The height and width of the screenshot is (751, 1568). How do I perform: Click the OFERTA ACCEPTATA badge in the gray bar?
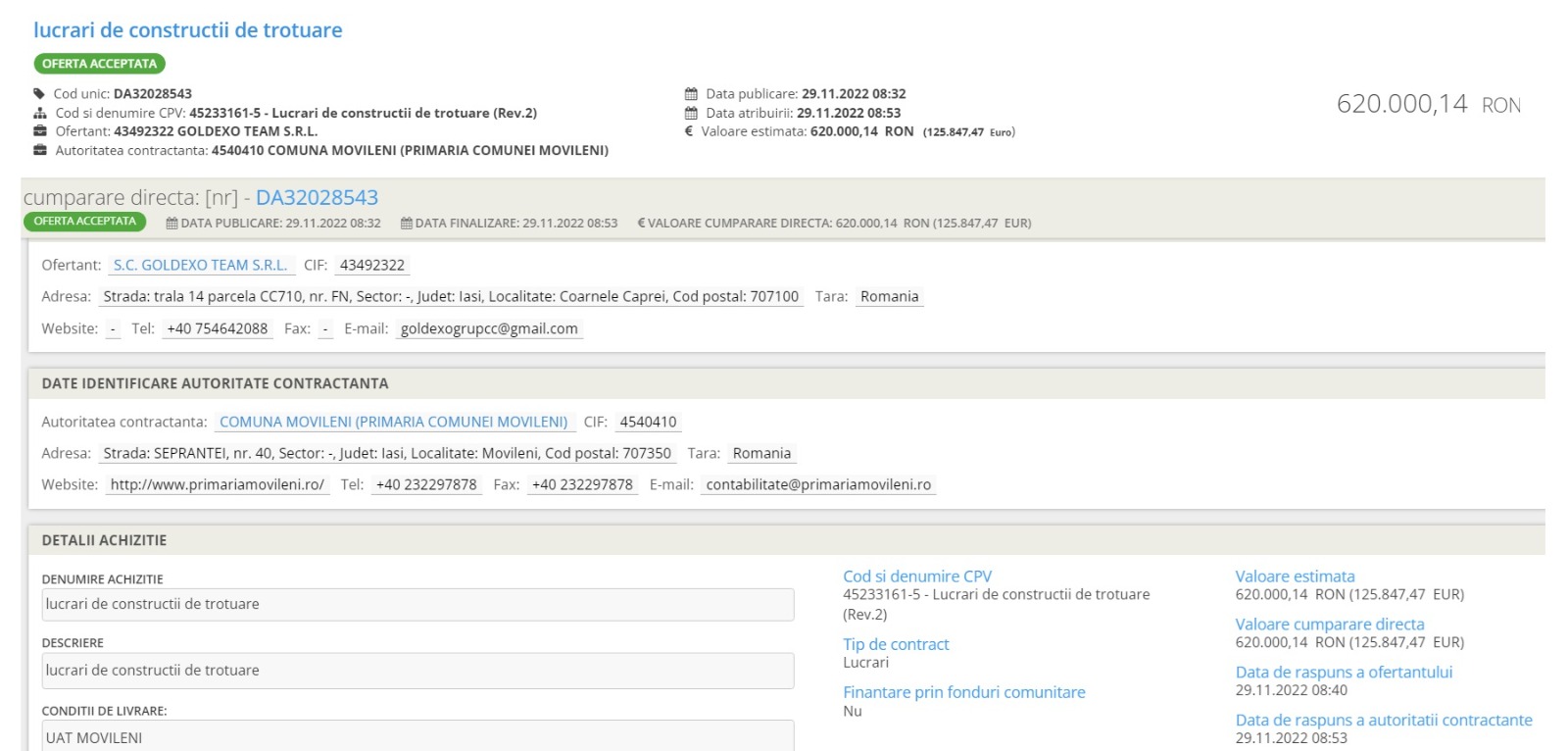(84, 222)
